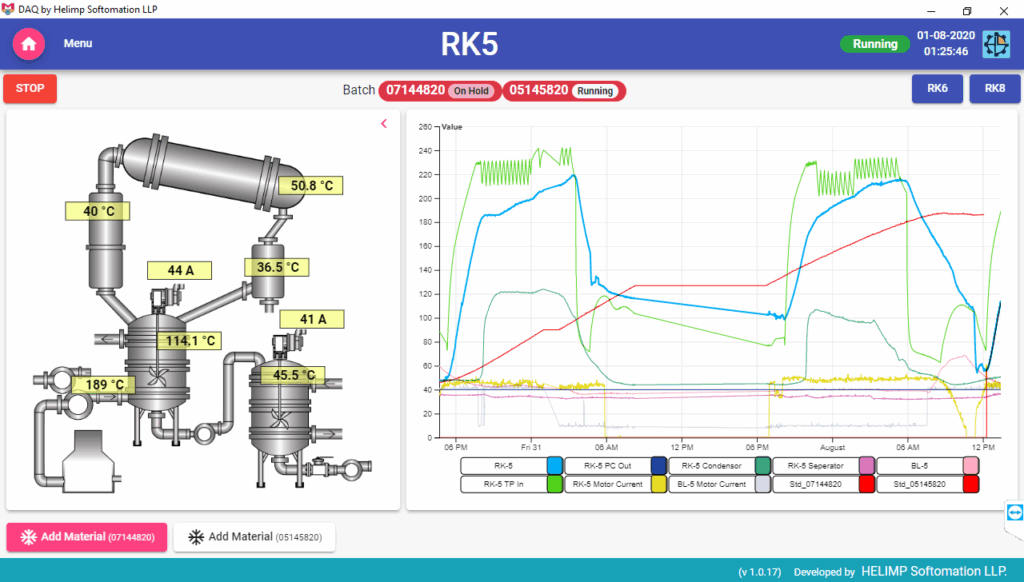Click the dark blue RK-5 PC Out swatch
The height and width of the screenshot is (582, 1024).
coord(658,465)
